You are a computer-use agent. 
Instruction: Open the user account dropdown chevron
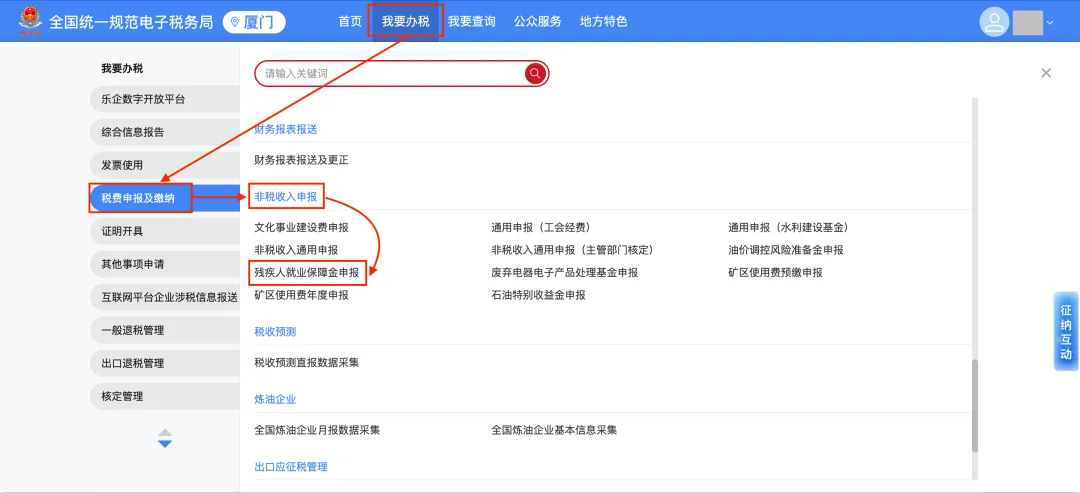point(1050,23)
